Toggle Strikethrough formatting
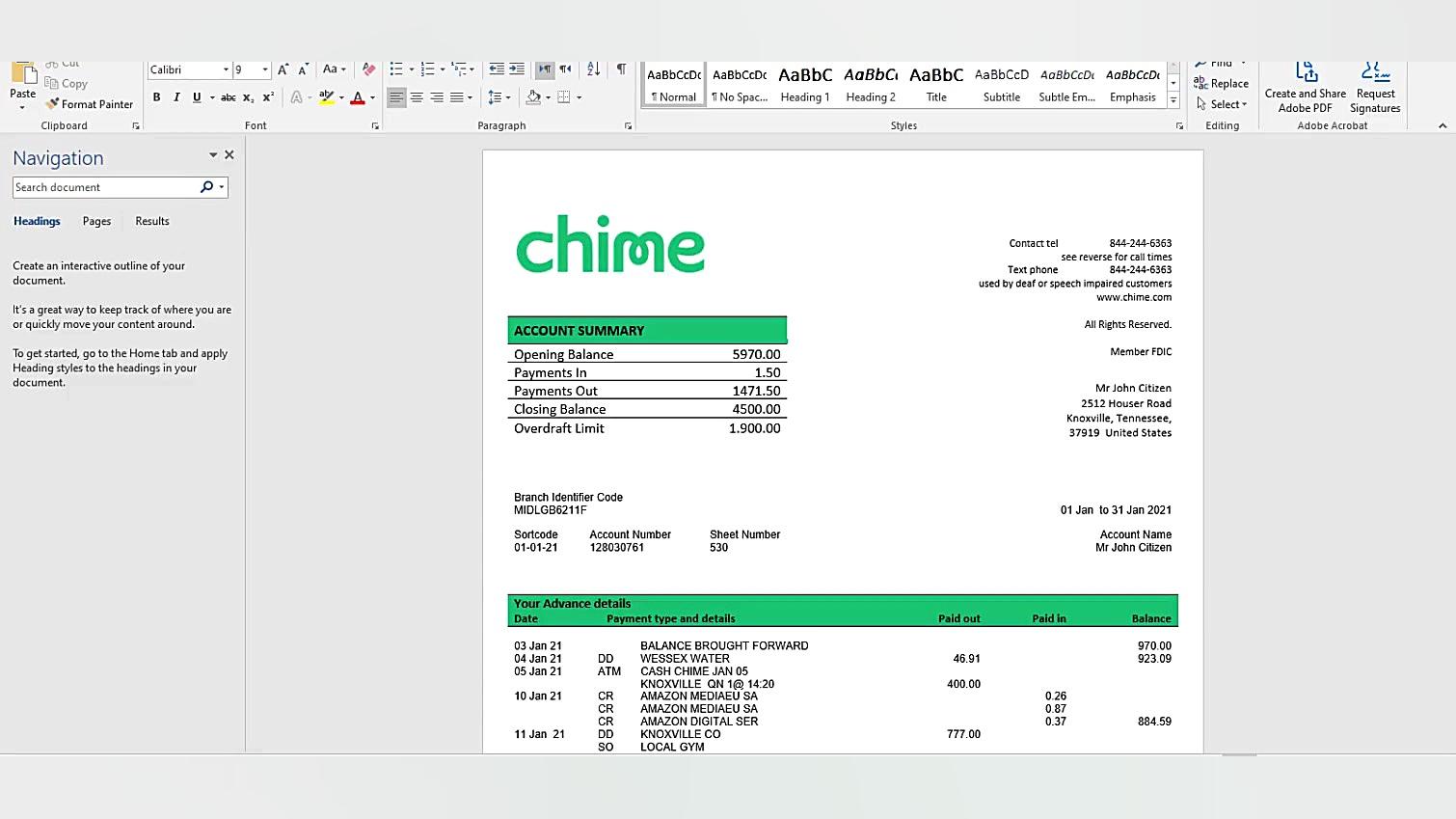 pyautogui.click(x=228, y=97)
